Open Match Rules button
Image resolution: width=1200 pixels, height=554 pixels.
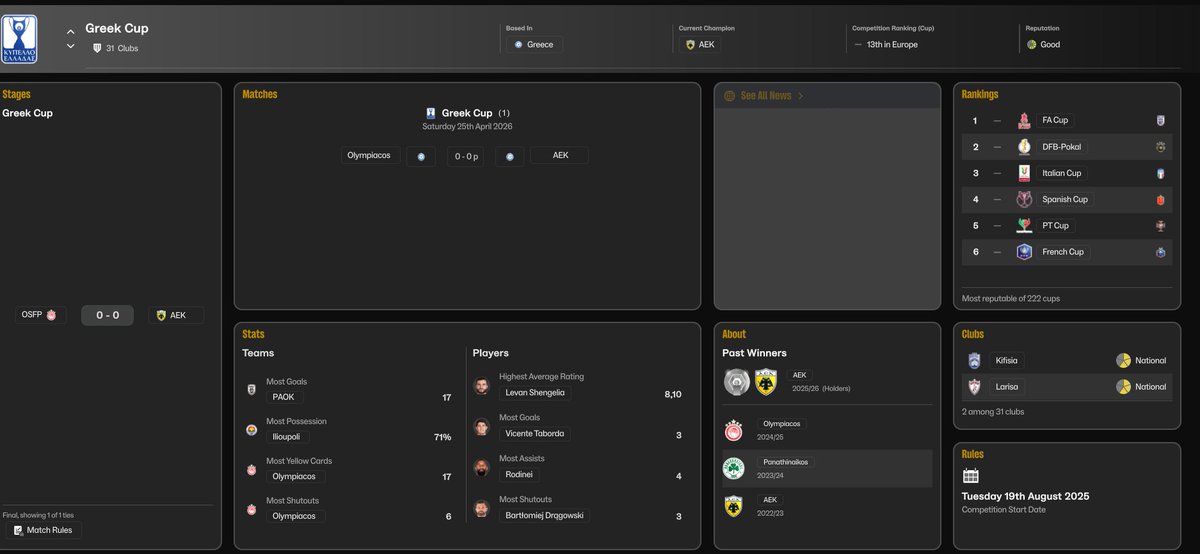45,530
